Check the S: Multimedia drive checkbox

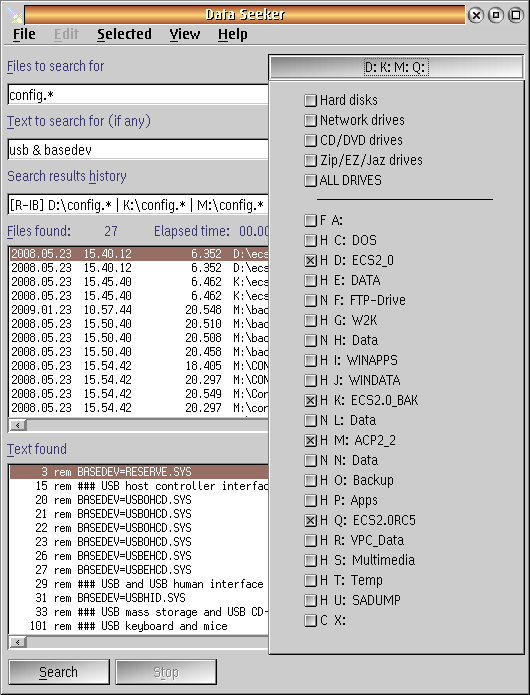(311, 560)
